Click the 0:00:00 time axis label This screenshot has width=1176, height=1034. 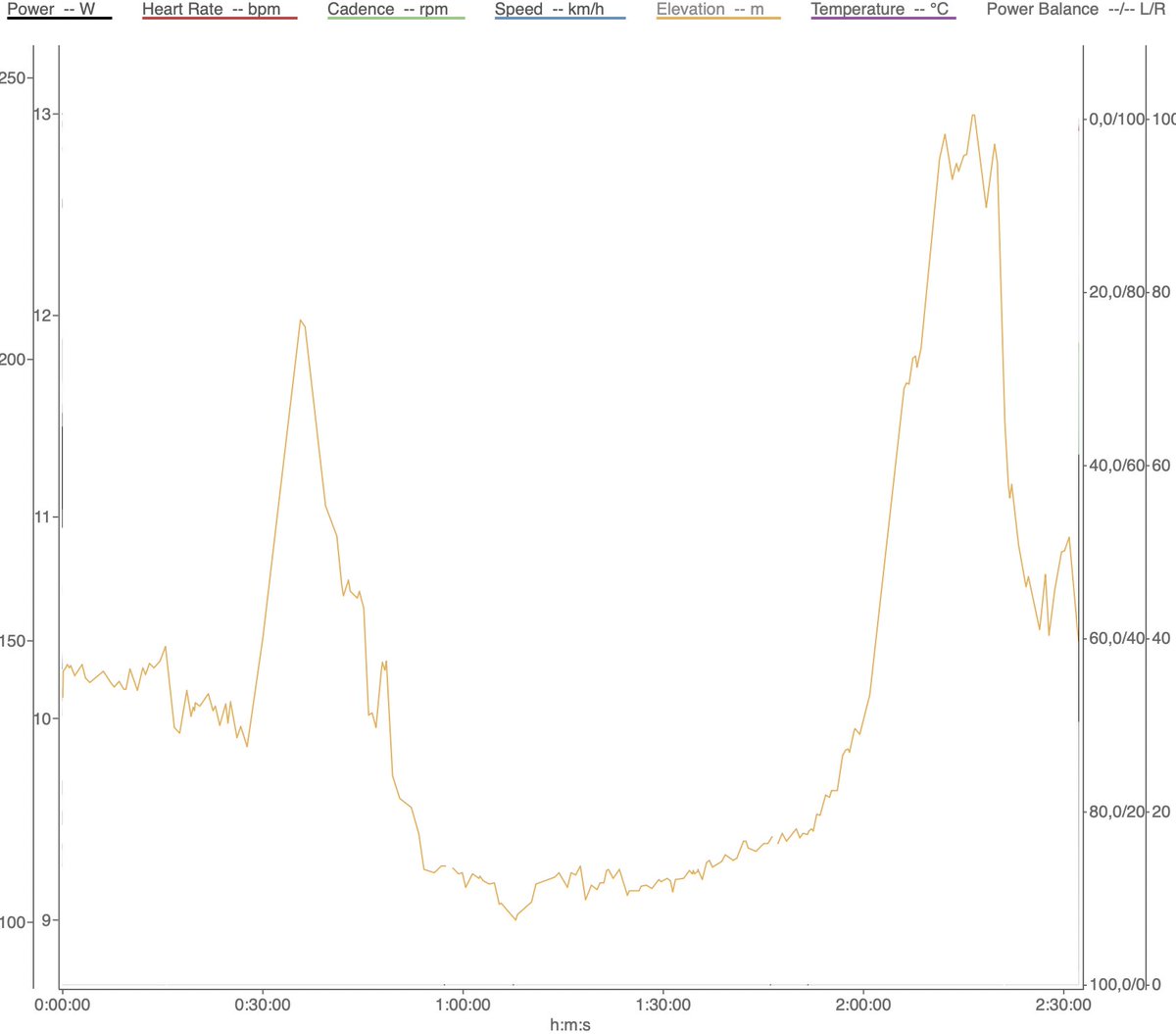[63, 1005]
